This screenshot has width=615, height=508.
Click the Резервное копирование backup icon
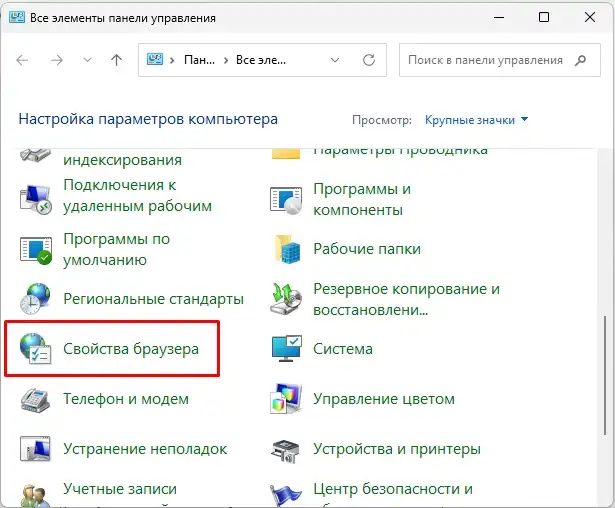coord(286,299)
